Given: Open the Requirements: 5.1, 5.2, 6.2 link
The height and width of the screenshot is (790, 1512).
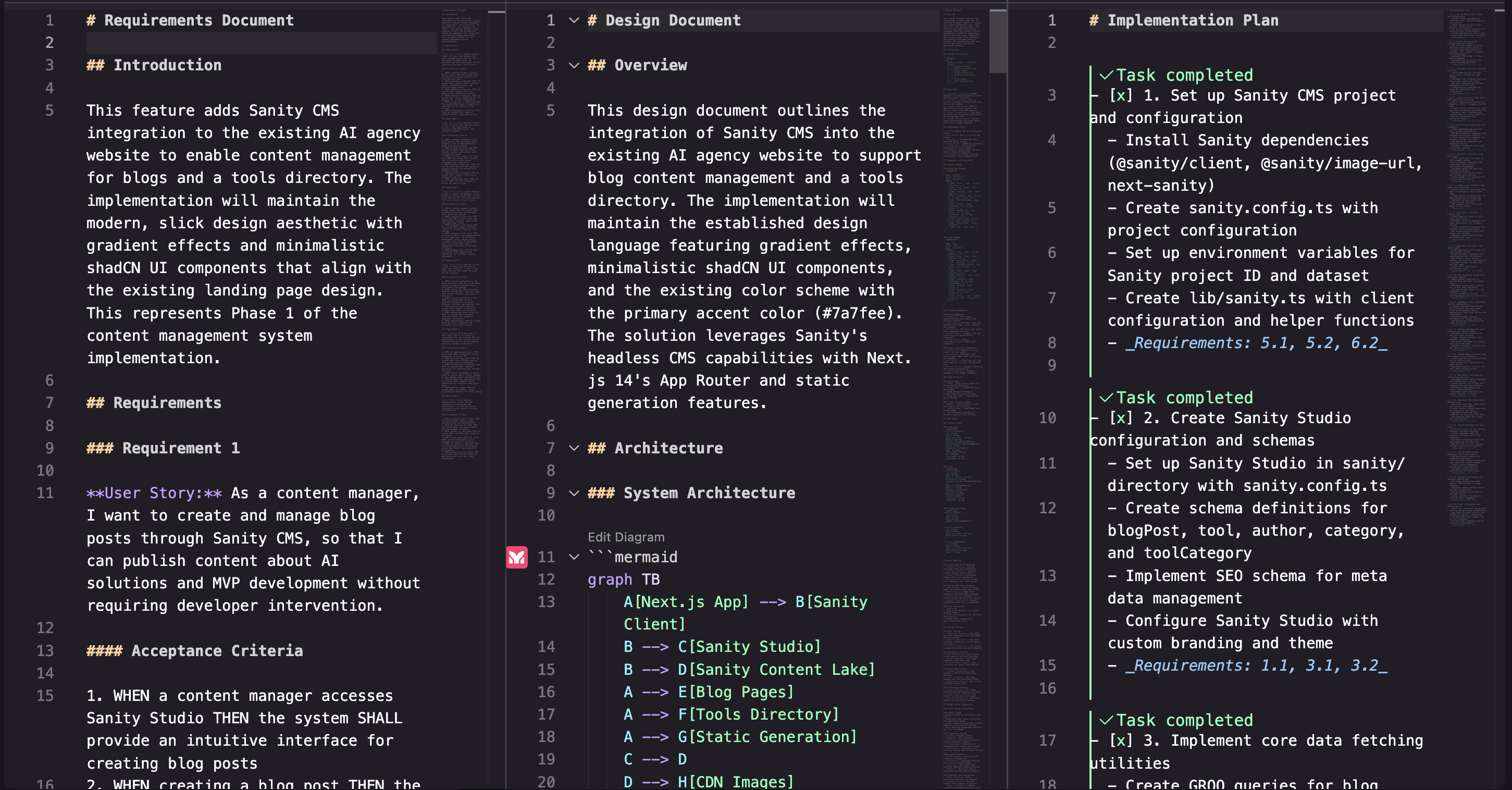Looking at the screenshot, I should pyautogui.click(x=1256, y=343).
